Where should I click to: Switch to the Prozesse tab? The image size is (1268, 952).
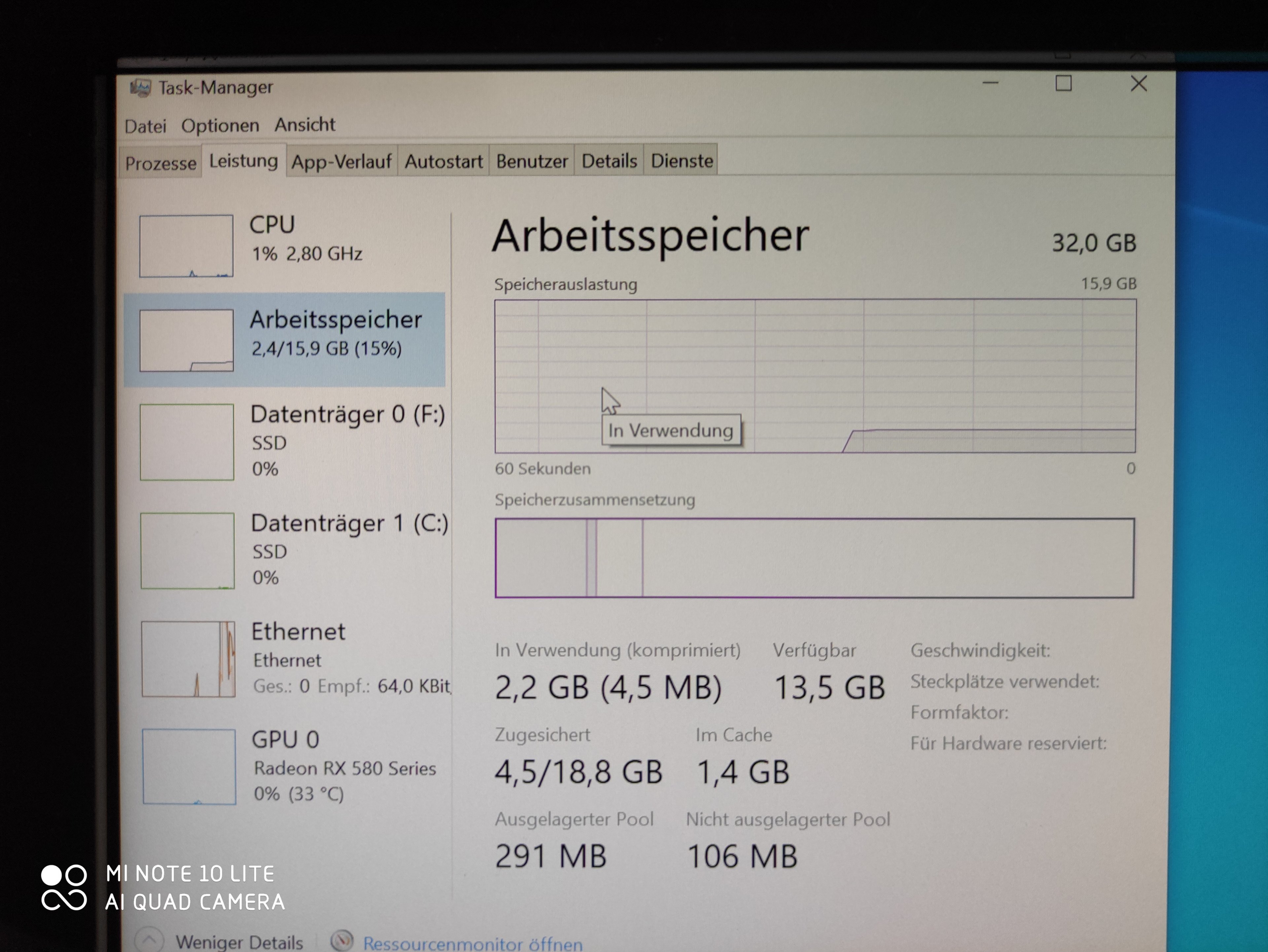(x=160, y=163)
